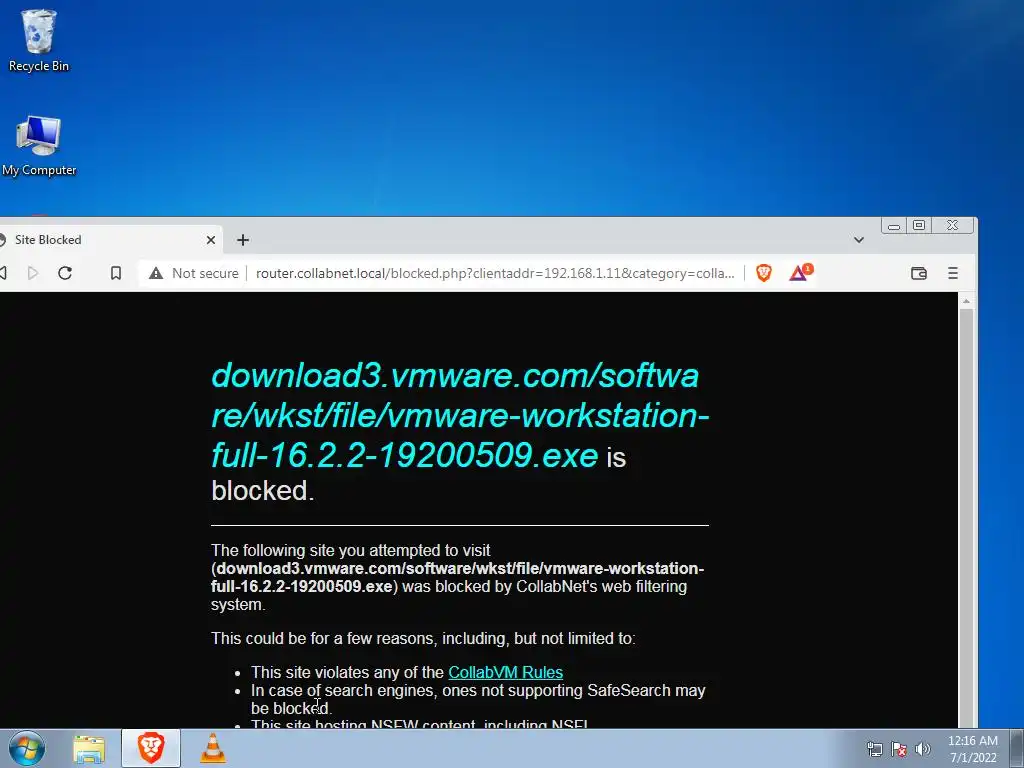Open the Recycle Bin desktop icon
Viewport: 1024px width, 768px height.
tap(39, 40)
